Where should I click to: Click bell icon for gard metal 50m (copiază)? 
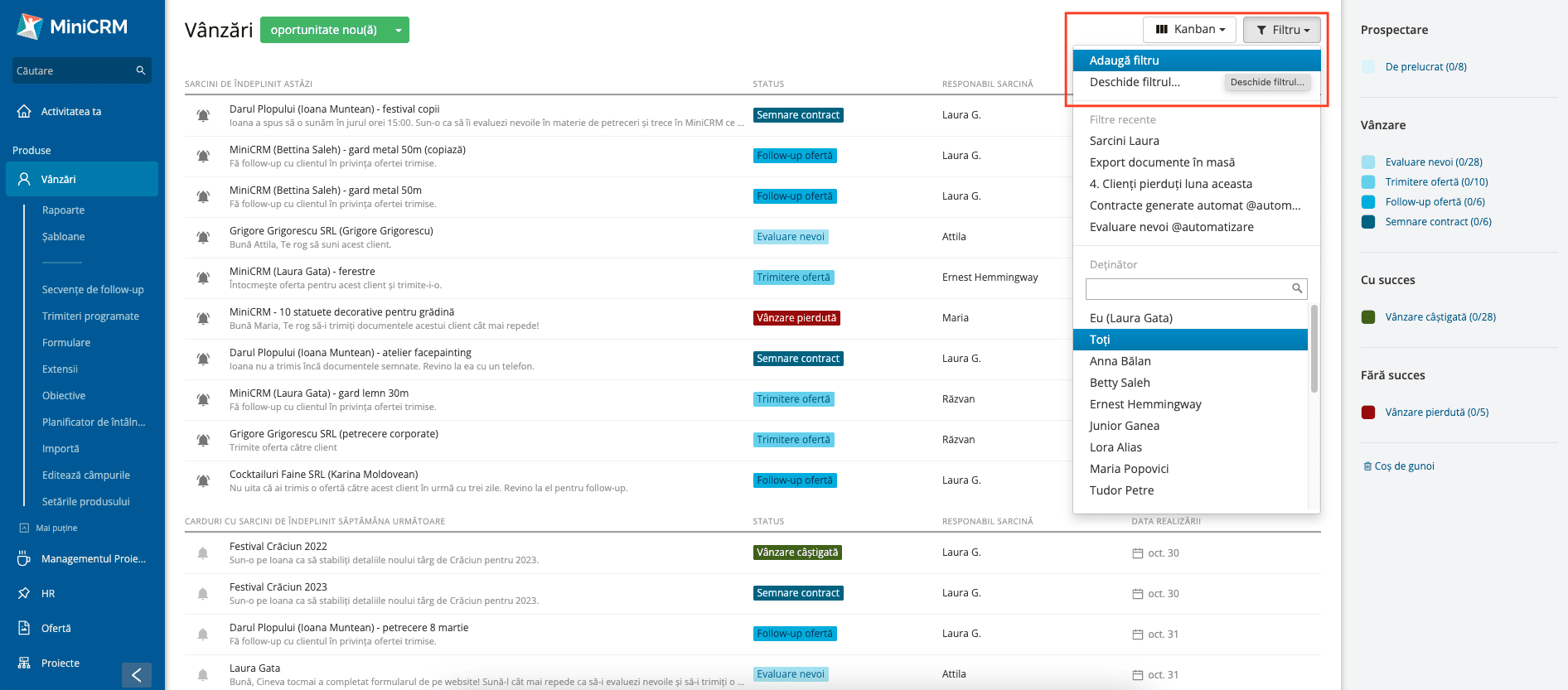pyautogui.click(x=203, y=156)
